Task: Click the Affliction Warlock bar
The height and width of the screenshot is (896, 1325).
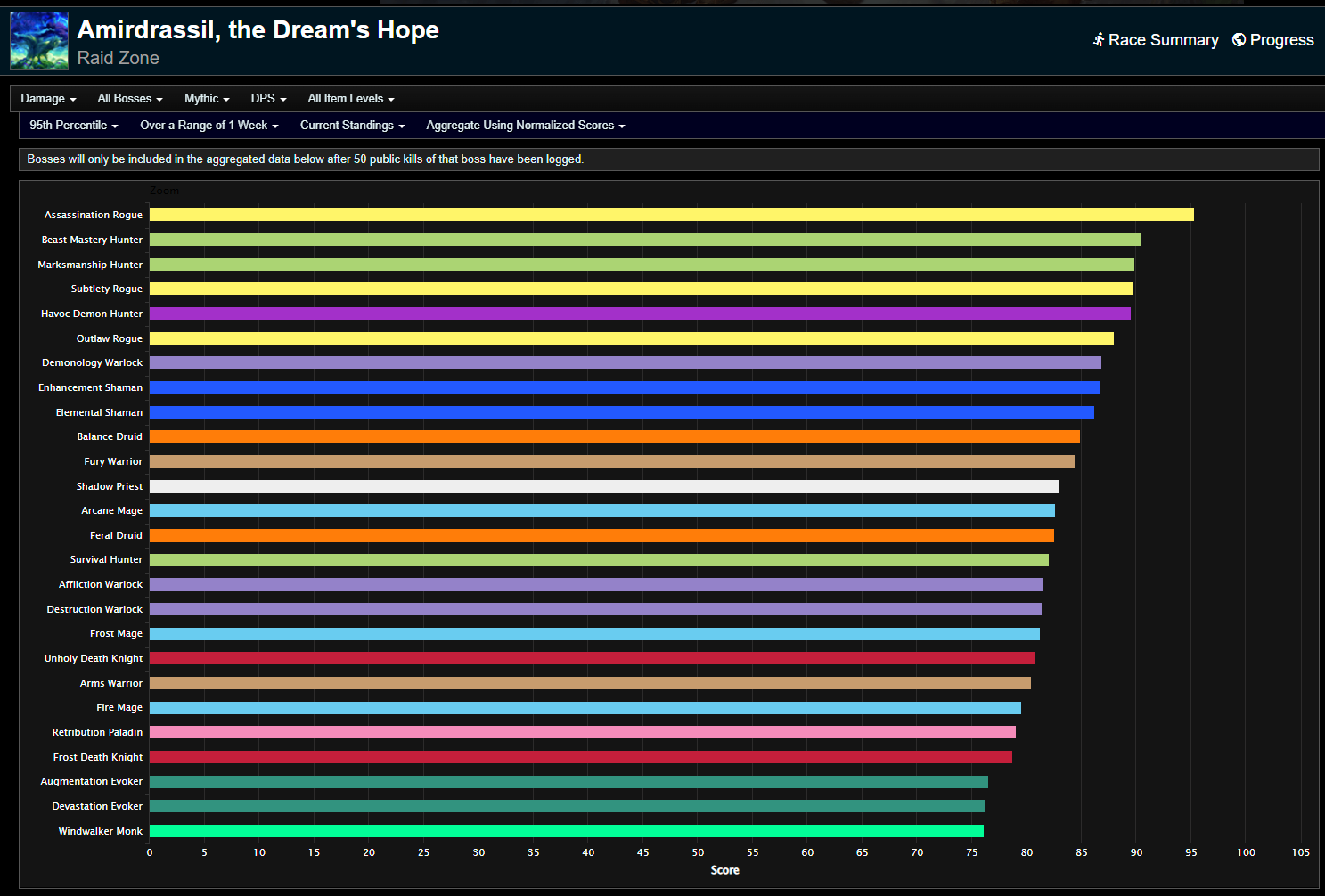Action: [596, 584]
